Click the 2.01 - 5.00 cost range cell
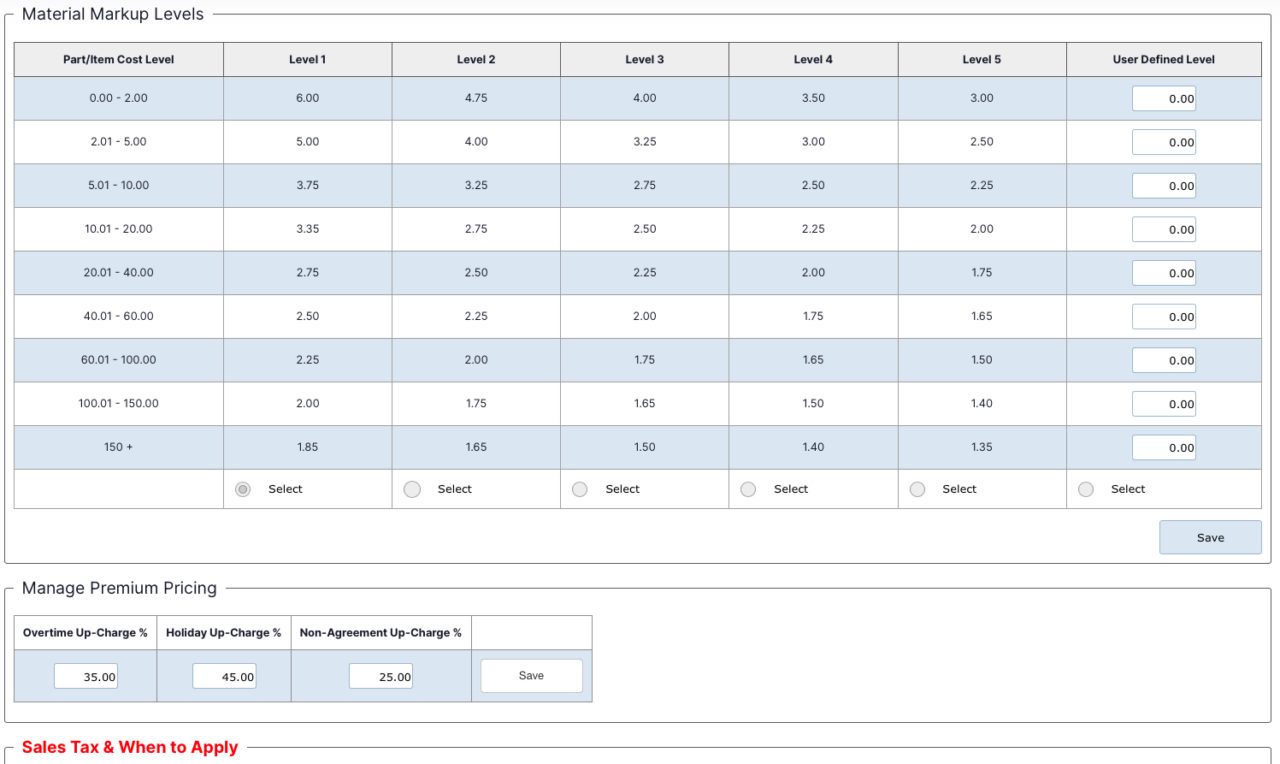 pos(119,142)
